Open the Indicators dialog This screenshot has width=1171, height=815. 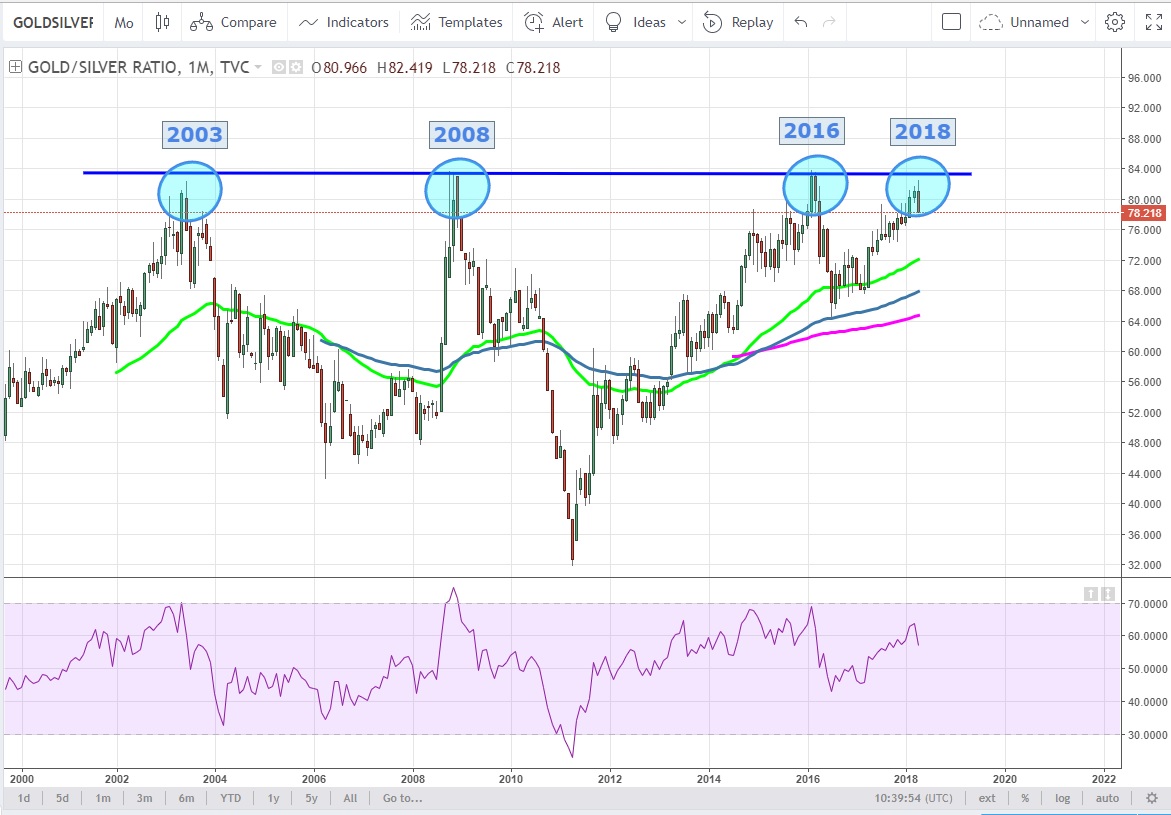pyautogui.click(x=344, y=22)
